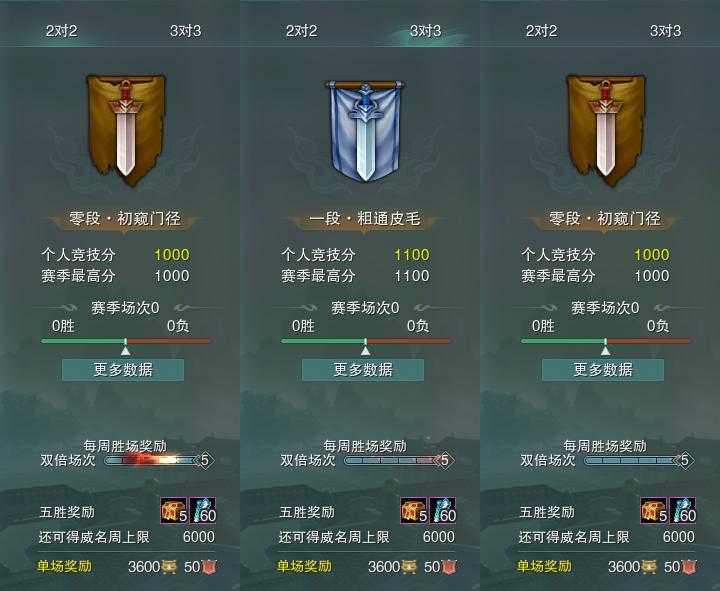This screenshot has width=720, height=591.
Task: Switch to 2对2 tab in left panel
Action: point(62,31)
